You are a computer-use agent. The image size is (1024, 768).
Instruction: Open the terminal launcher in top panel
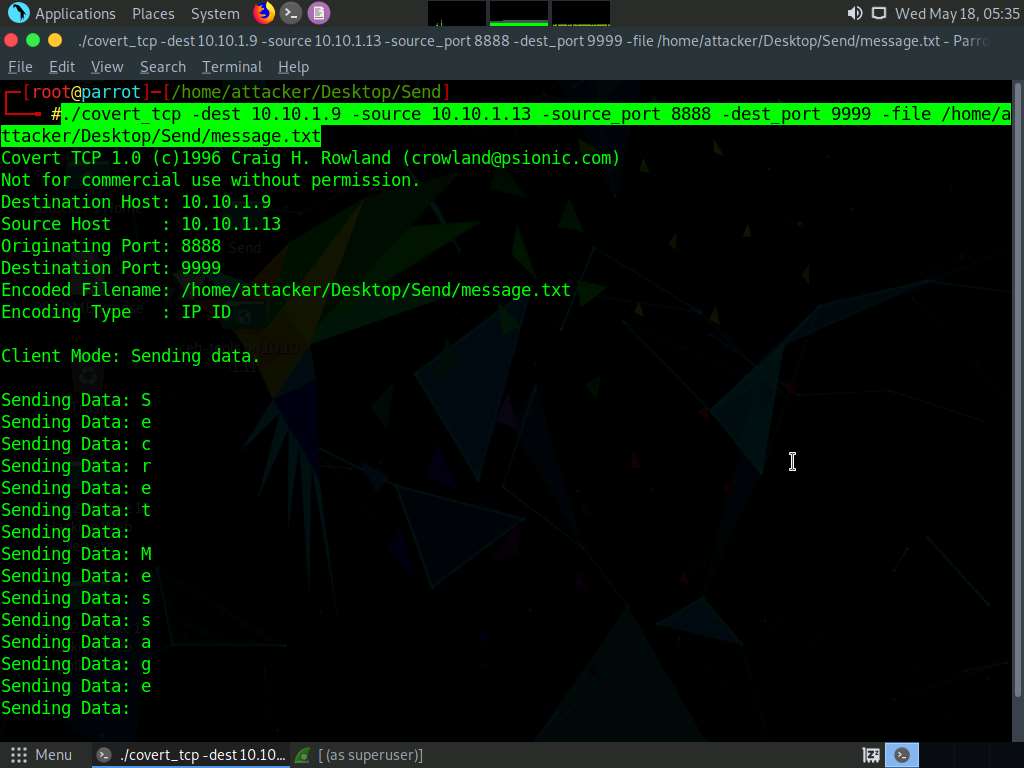tap(291, 13)
